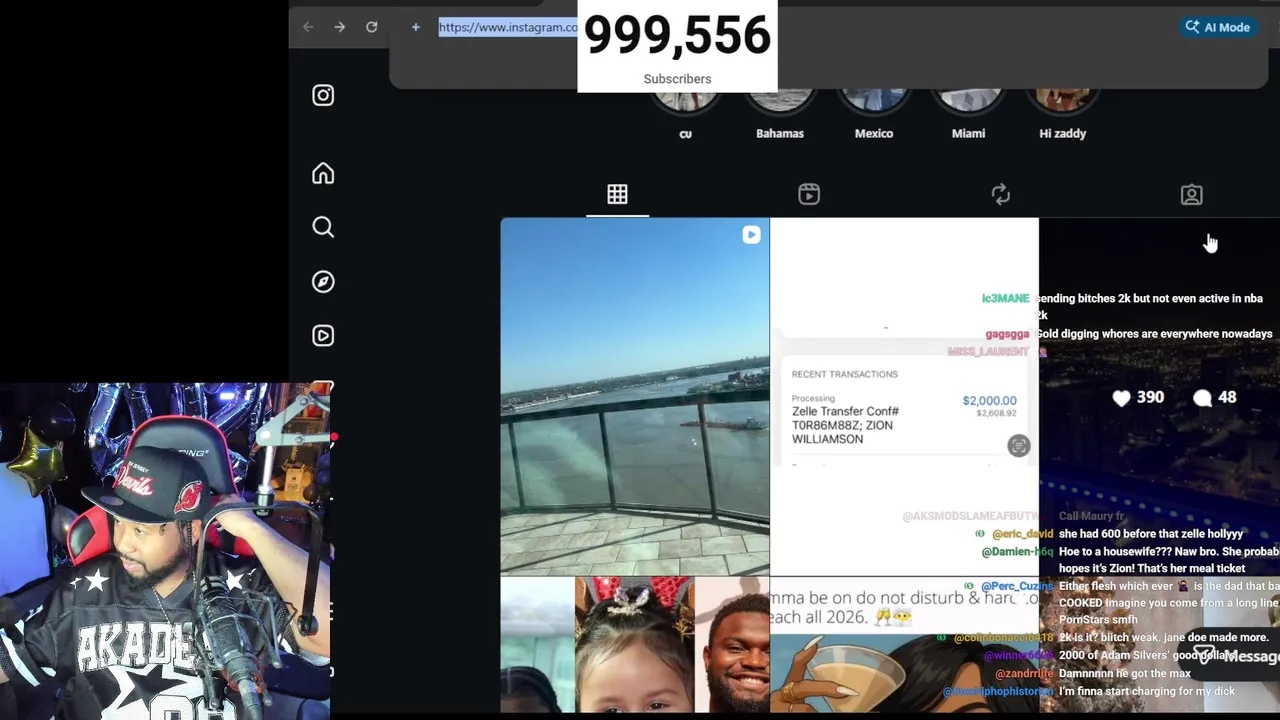Click the Instagram logo in the sidebar
1280x720 pixels.
323,95
